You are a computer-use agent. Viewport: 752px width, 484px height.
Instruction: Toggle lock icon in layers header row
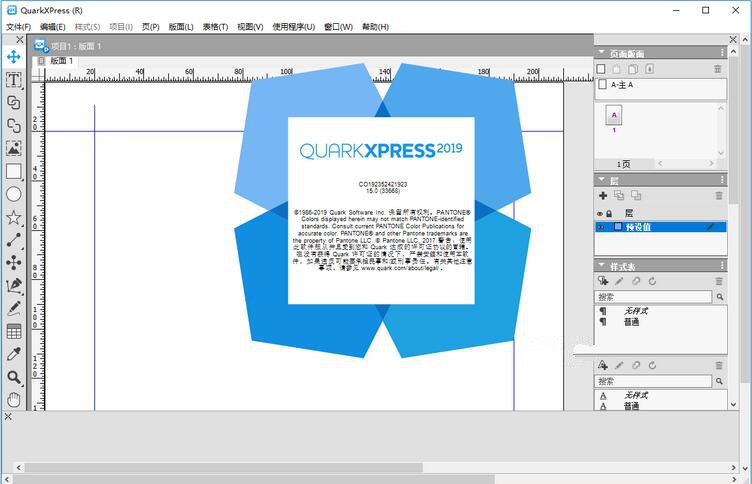[609, 213]
